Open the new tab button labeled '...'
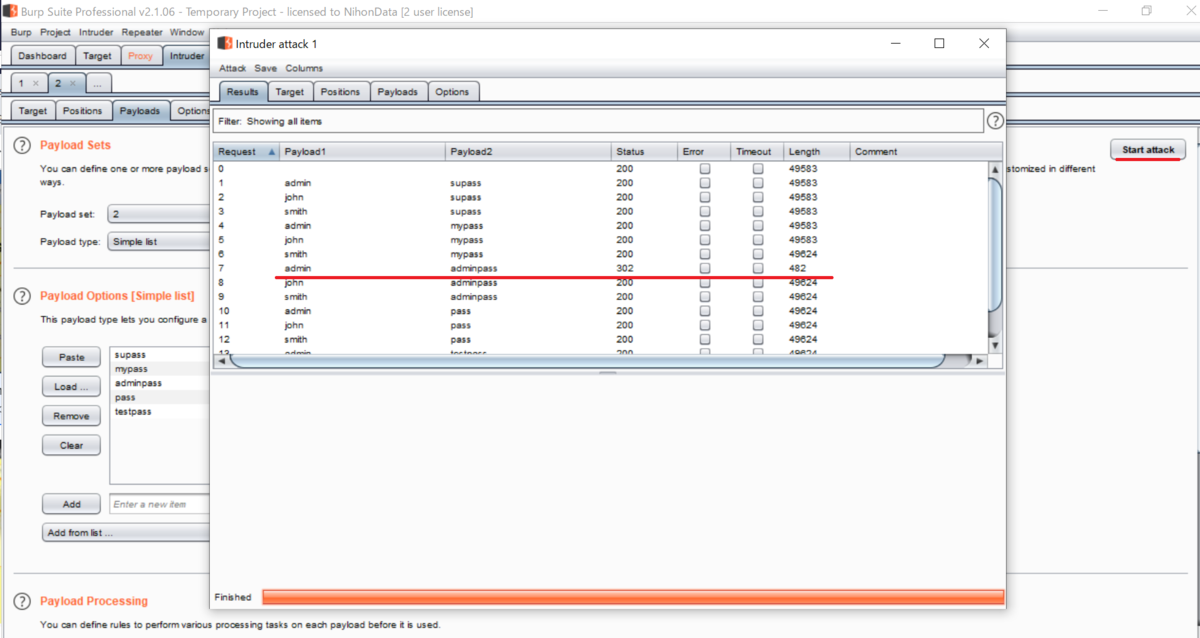The height and width of the screenshot is (638, 1200). click(97, 83)
